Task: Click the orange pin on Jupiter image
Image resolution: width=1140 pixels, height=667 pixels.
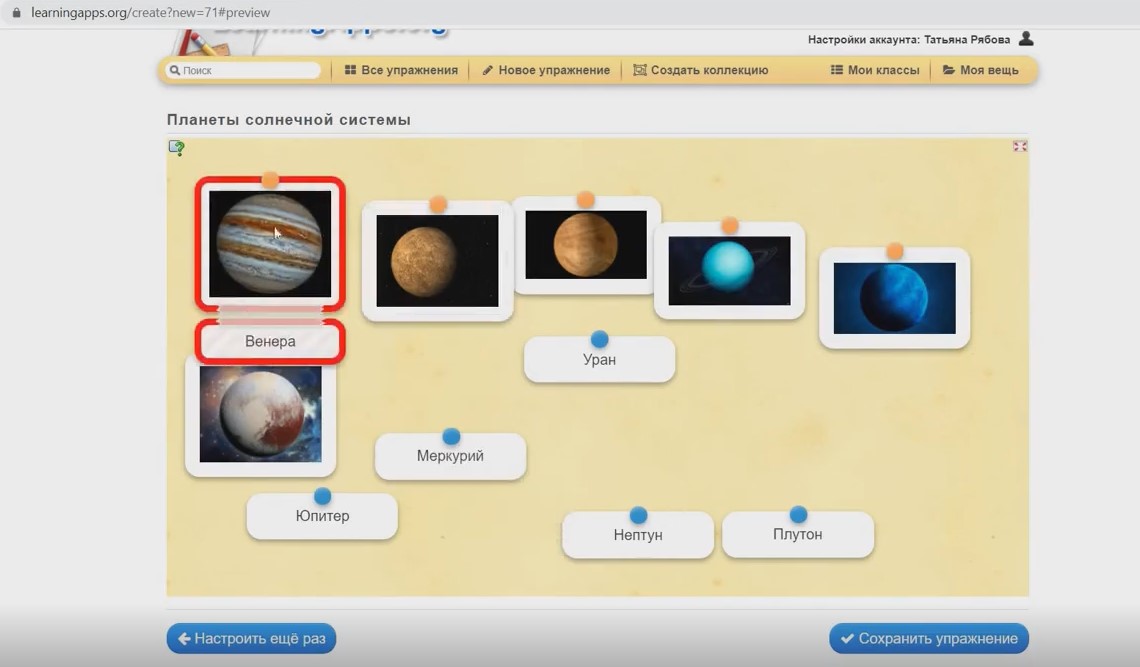Action: coord(270,180)
